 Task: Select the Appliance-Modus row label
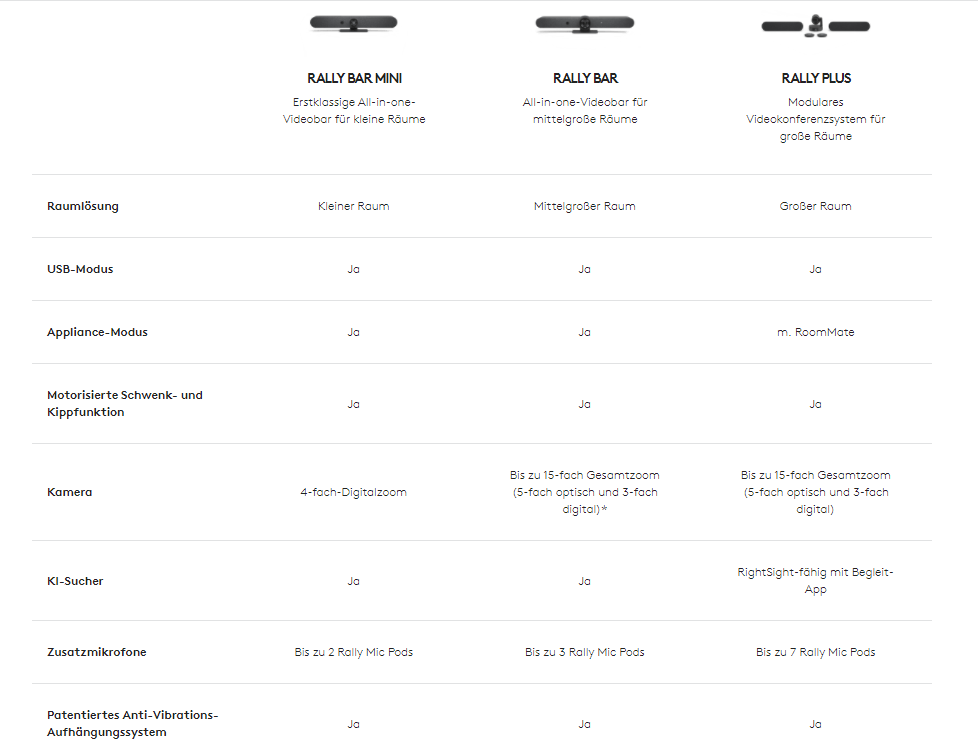97,332
